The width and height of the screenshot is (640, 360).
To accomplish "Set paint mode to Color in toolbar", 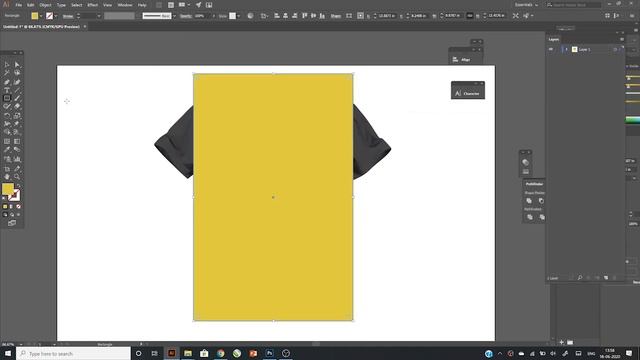I will click(5, 207).
